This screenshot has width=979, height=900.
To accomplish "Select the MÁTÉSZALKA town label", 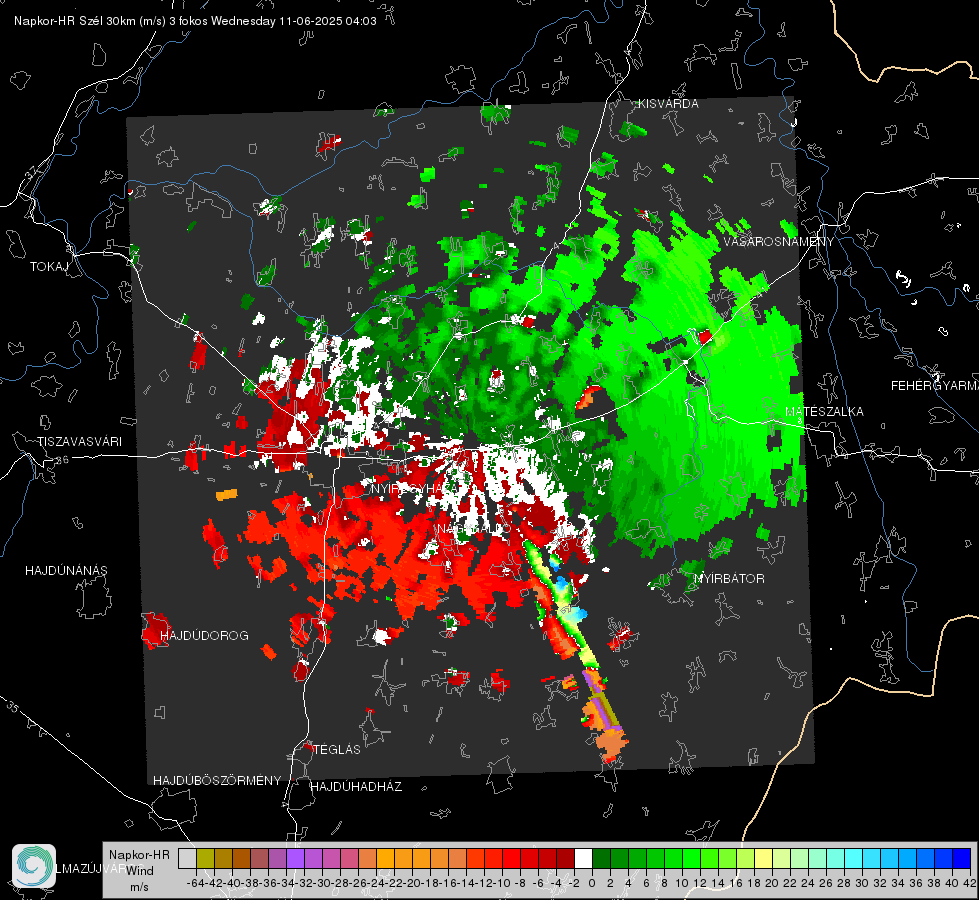I will point(824,412).
